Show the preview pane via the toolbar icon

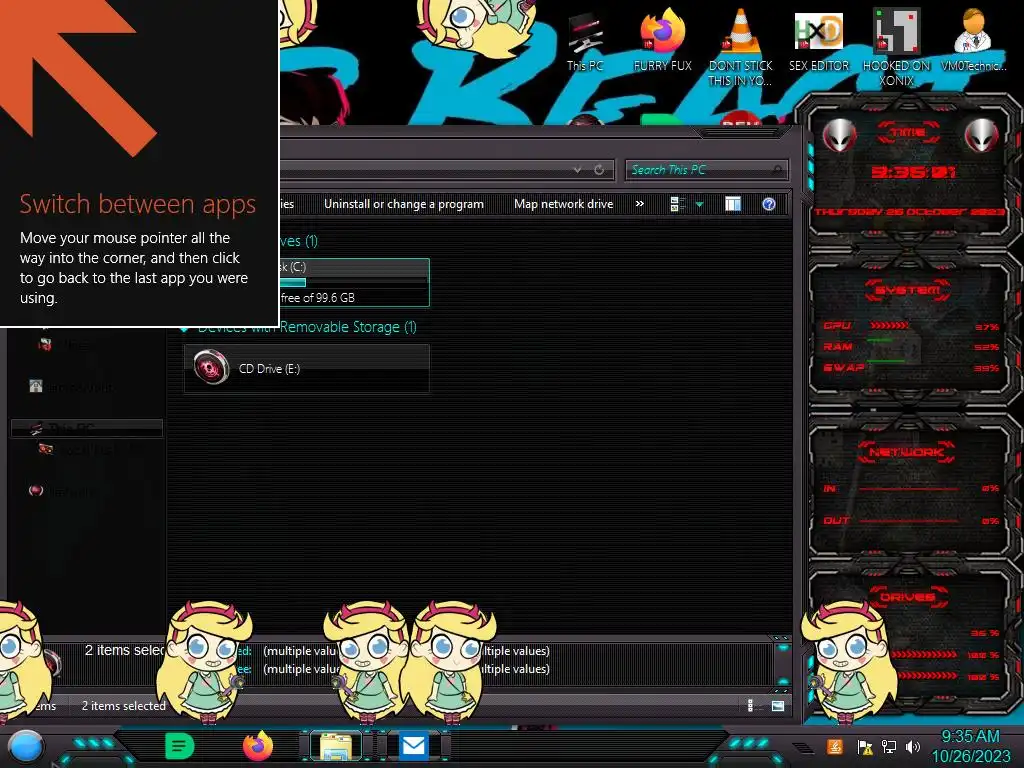(733, 204)
